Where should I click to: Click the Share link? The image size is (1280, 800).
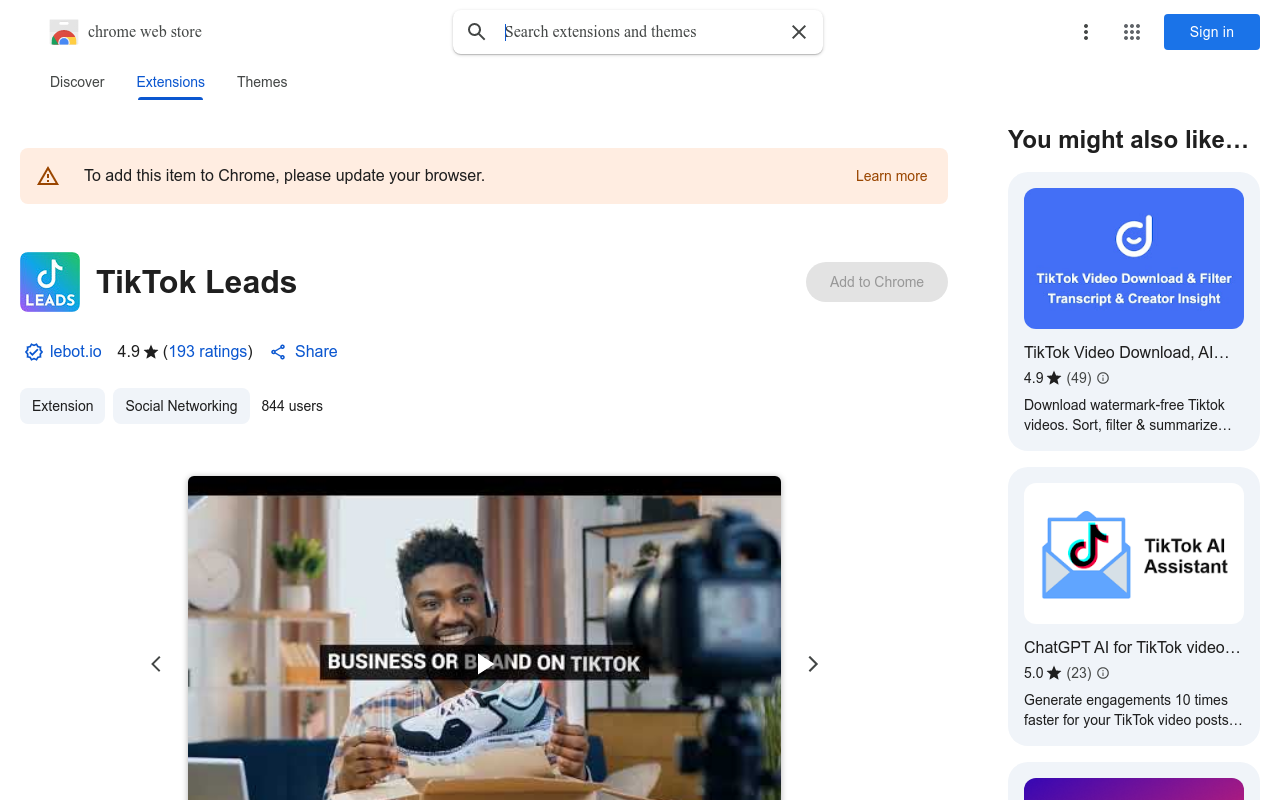304,352
